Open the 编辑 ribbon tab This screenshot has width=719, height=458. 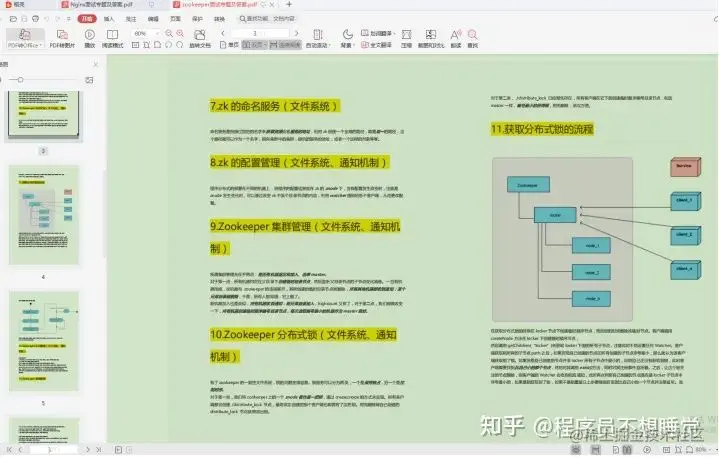pyautogui.click(x=153, y=19)
